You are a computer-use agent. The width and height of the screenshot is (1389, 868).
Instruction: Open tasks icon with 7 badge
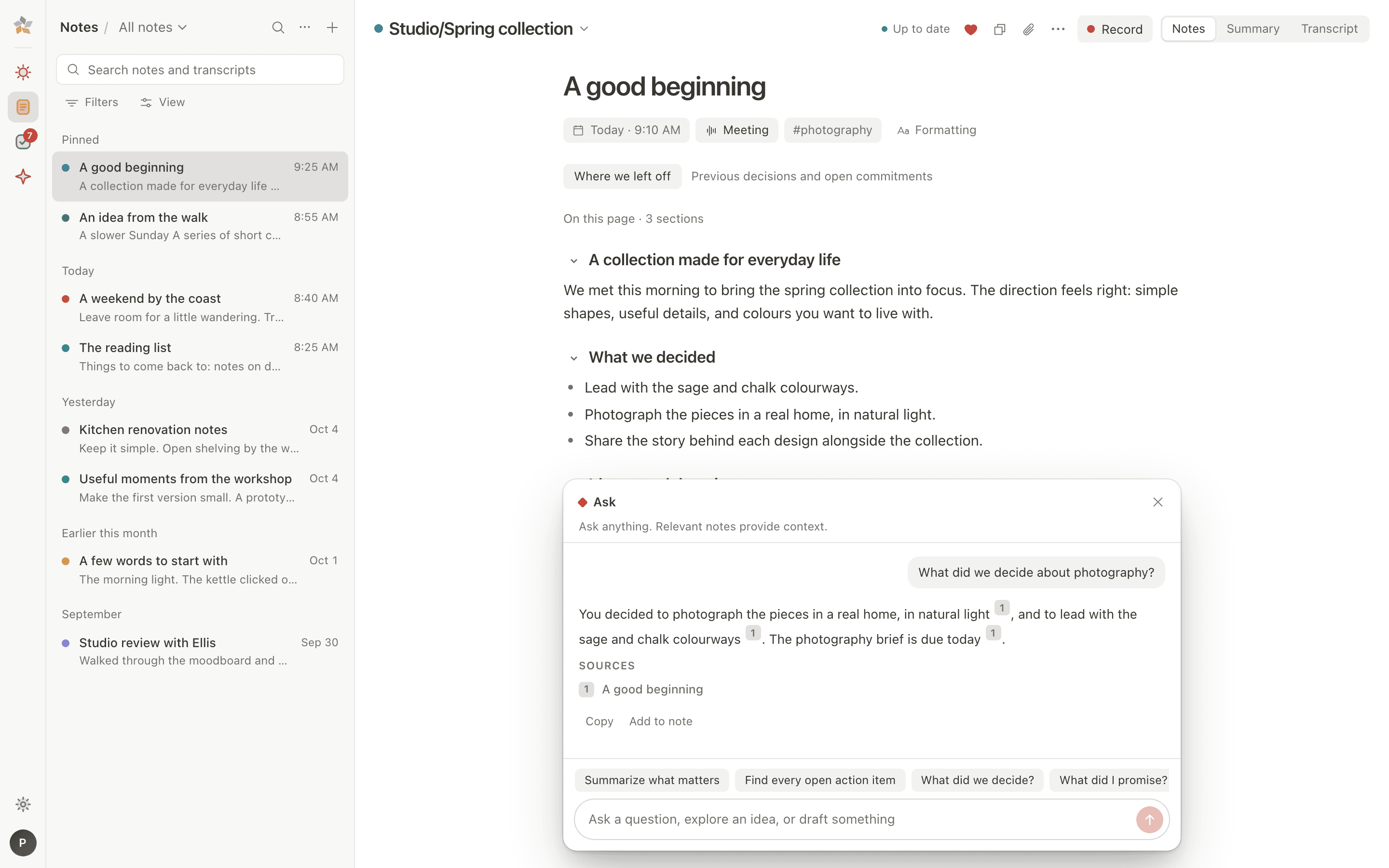[24, 141]
